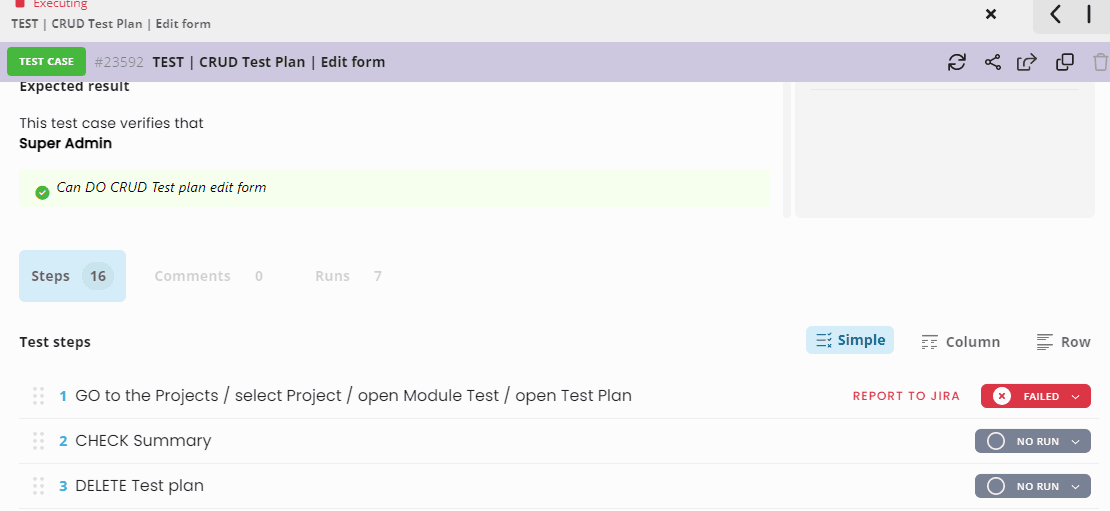The width and height of the screenshot is (1110, 511).
Task: Switch to Simple step view
Action: pyautogui.click(x=849, y=340)
